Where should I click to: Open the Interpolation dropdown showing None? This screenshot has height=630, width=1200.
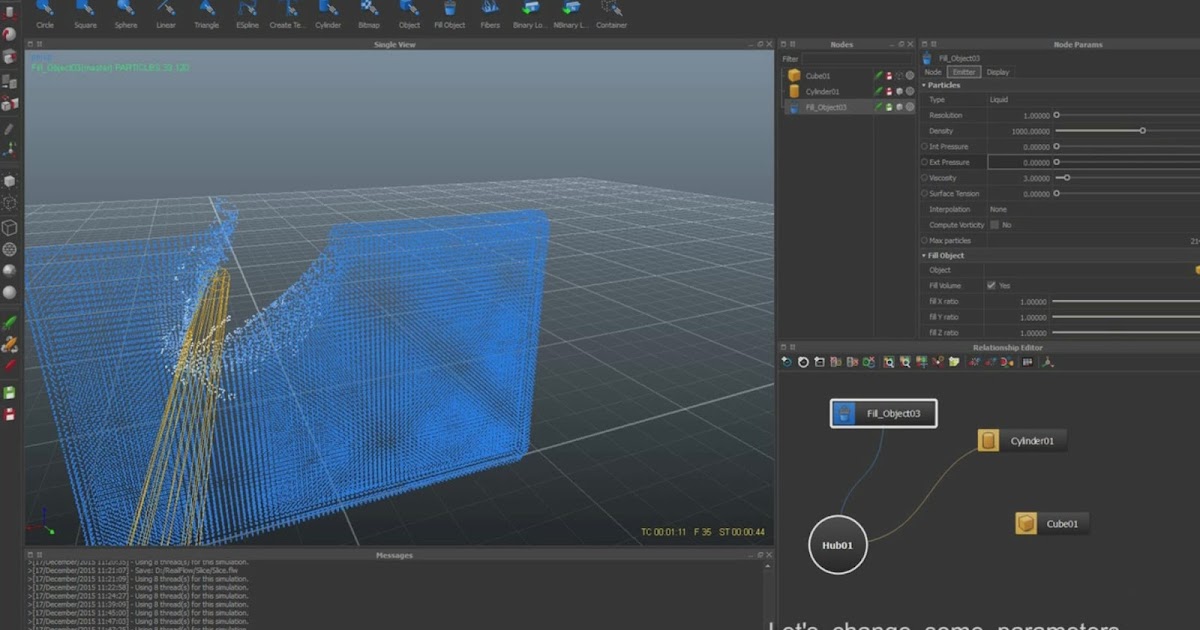[1093, 209]
